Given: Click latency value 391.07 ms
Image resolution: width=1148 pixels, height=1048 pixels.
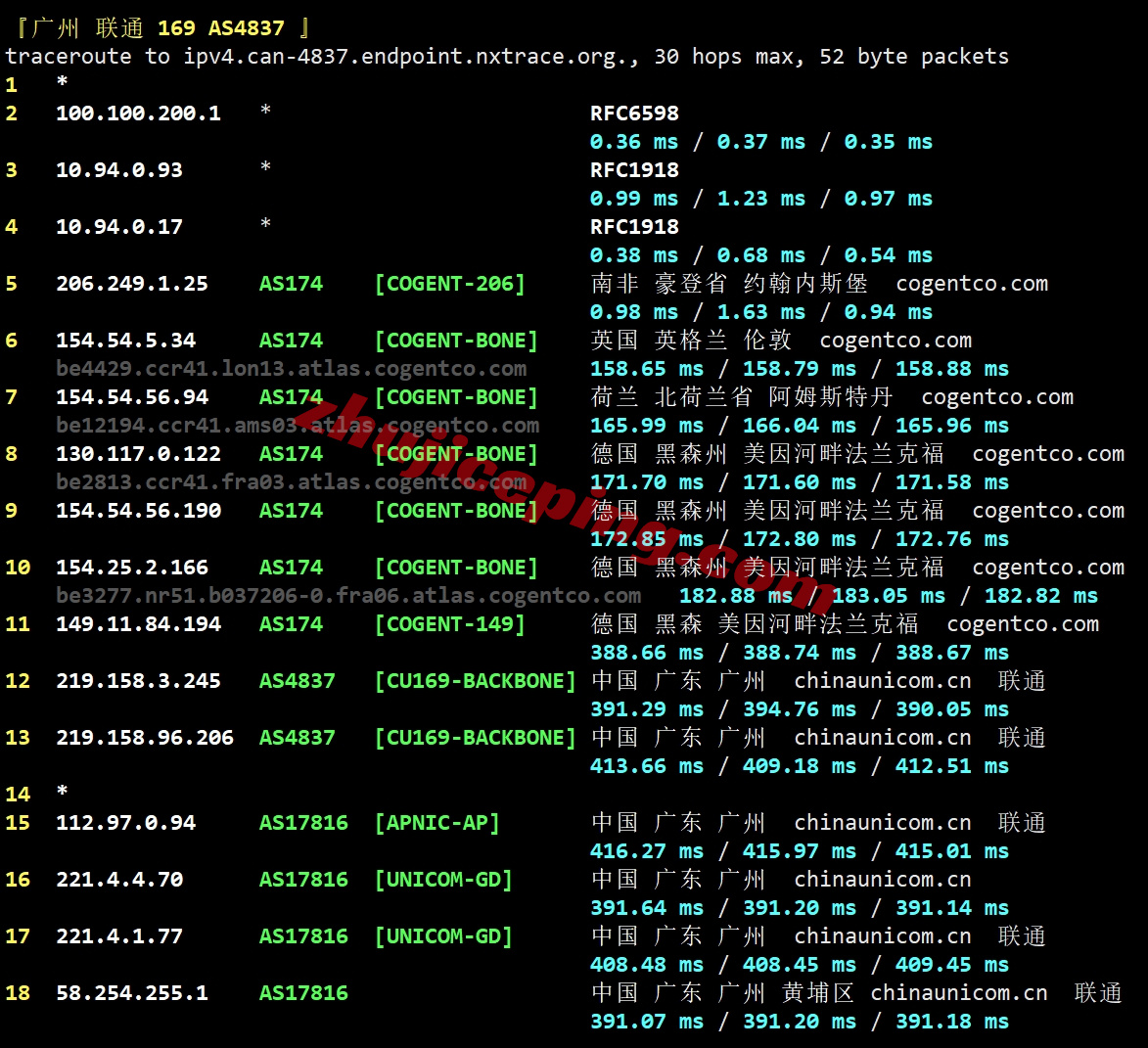Looking at the screenshot, I should click(x=647, y=1022).
